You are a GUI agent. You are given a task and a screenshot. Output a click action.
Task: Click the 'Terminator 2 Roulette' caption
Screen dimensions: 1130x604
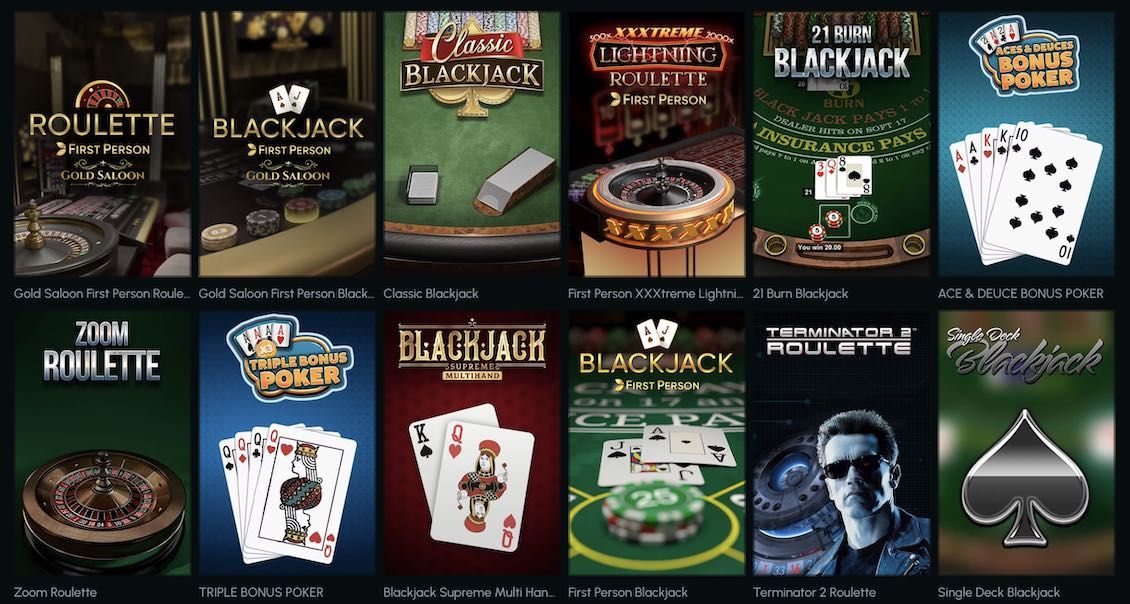(814, 592)
